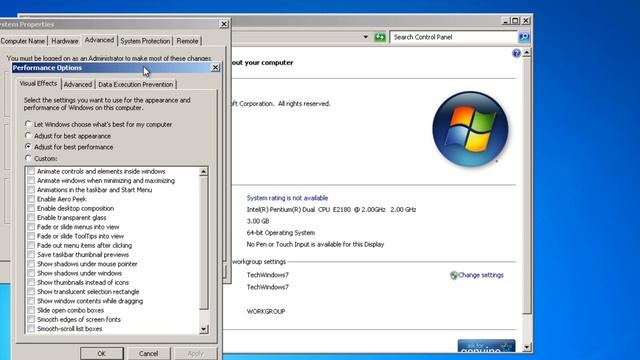Viewport: 640px width, 360px height.
Task: Click OK in Performance Options
Action: click(102, 353)
